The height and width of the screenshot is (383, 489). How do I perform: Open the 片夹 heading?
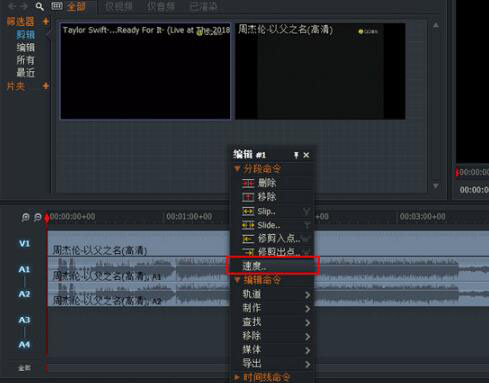click(16, 86)
